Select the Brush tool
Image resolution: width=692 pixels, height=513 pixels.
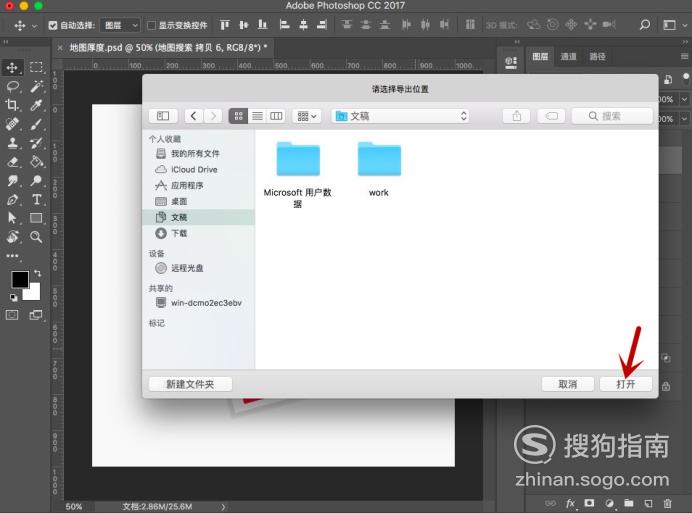[36, 124]
